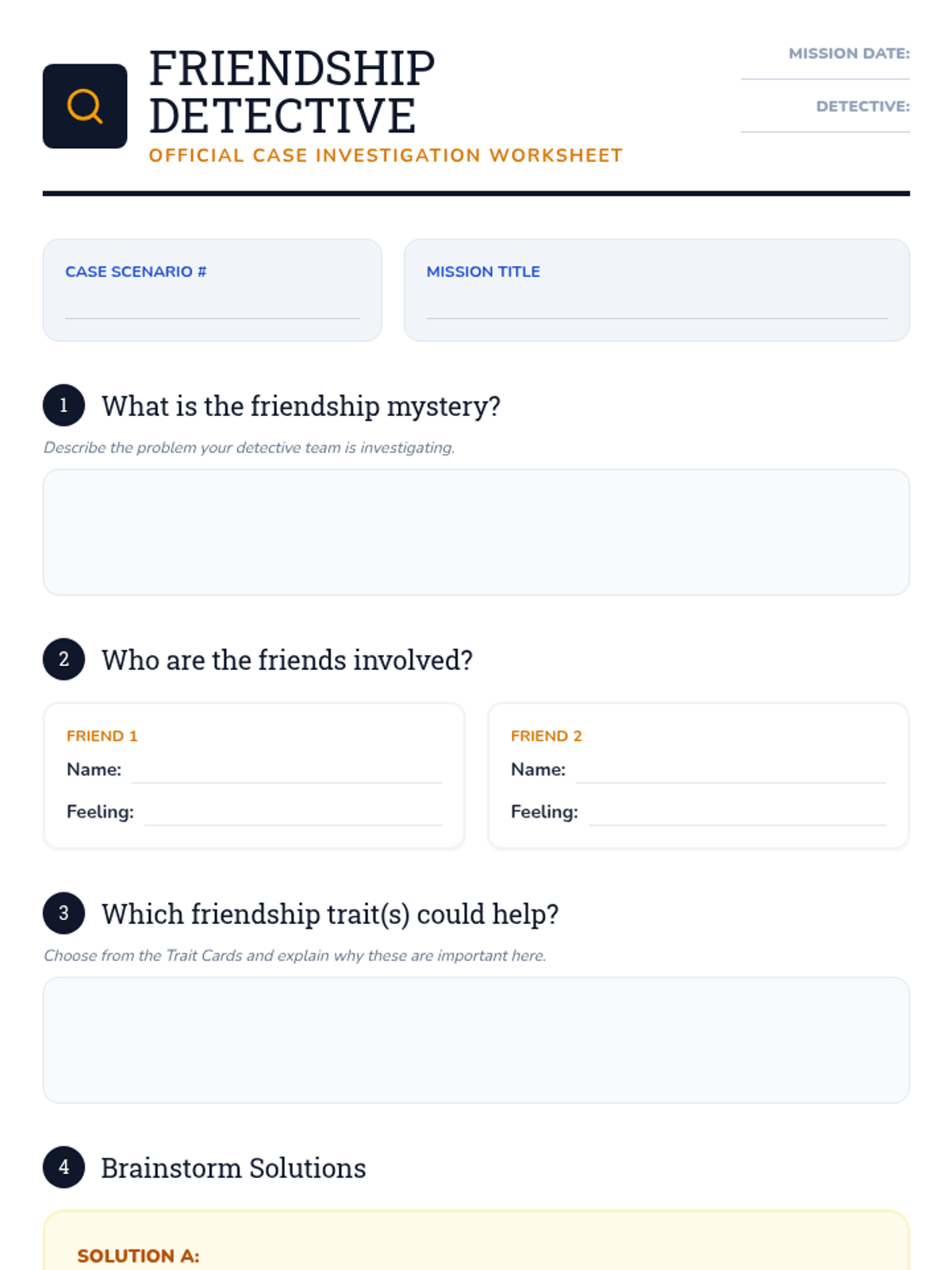Click the magnifying glass logo icon

[x=85, y=106]
